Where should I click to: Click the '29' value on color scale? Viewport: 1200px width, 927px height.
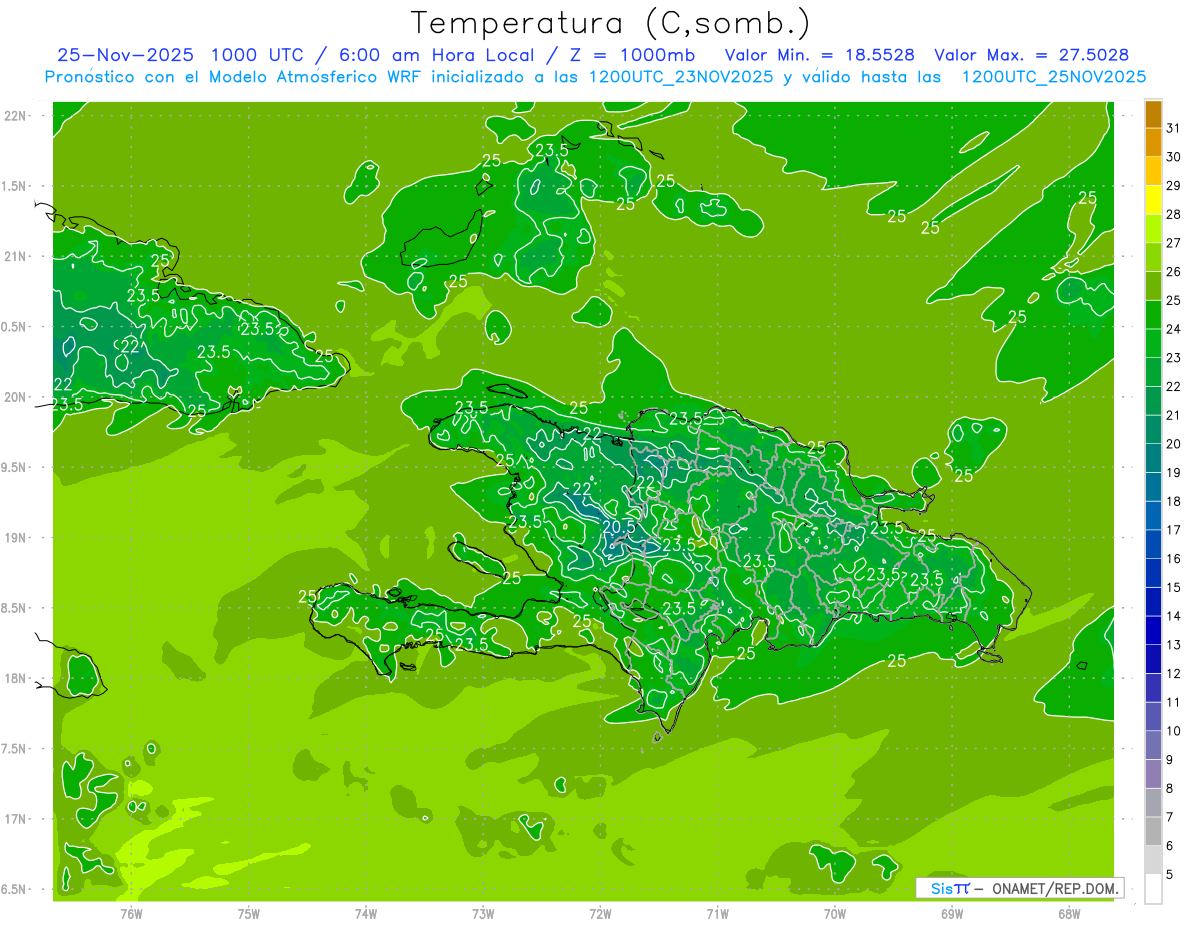tap(1174, 186)
